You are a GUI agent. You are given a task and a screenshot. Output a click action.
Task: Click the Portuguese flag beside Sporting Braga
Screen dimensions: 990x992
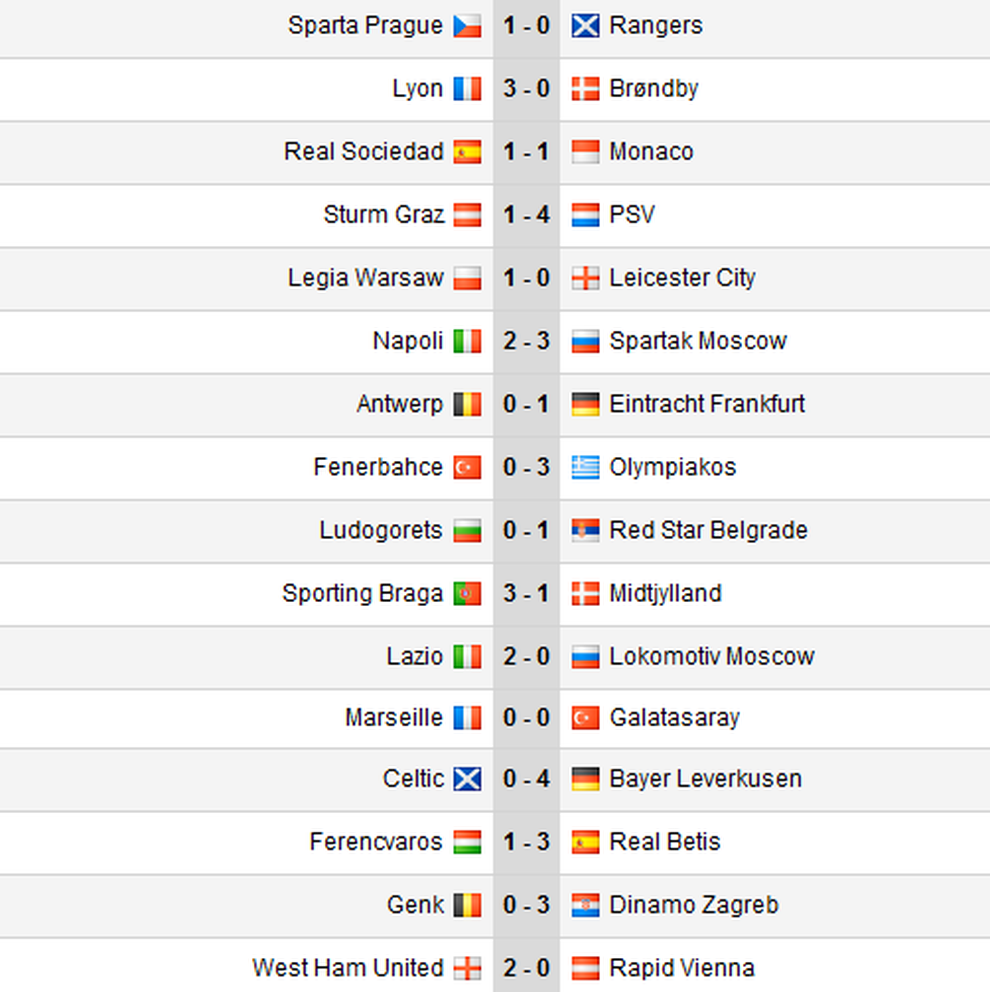pyautogui.click(x=467, y=594)
